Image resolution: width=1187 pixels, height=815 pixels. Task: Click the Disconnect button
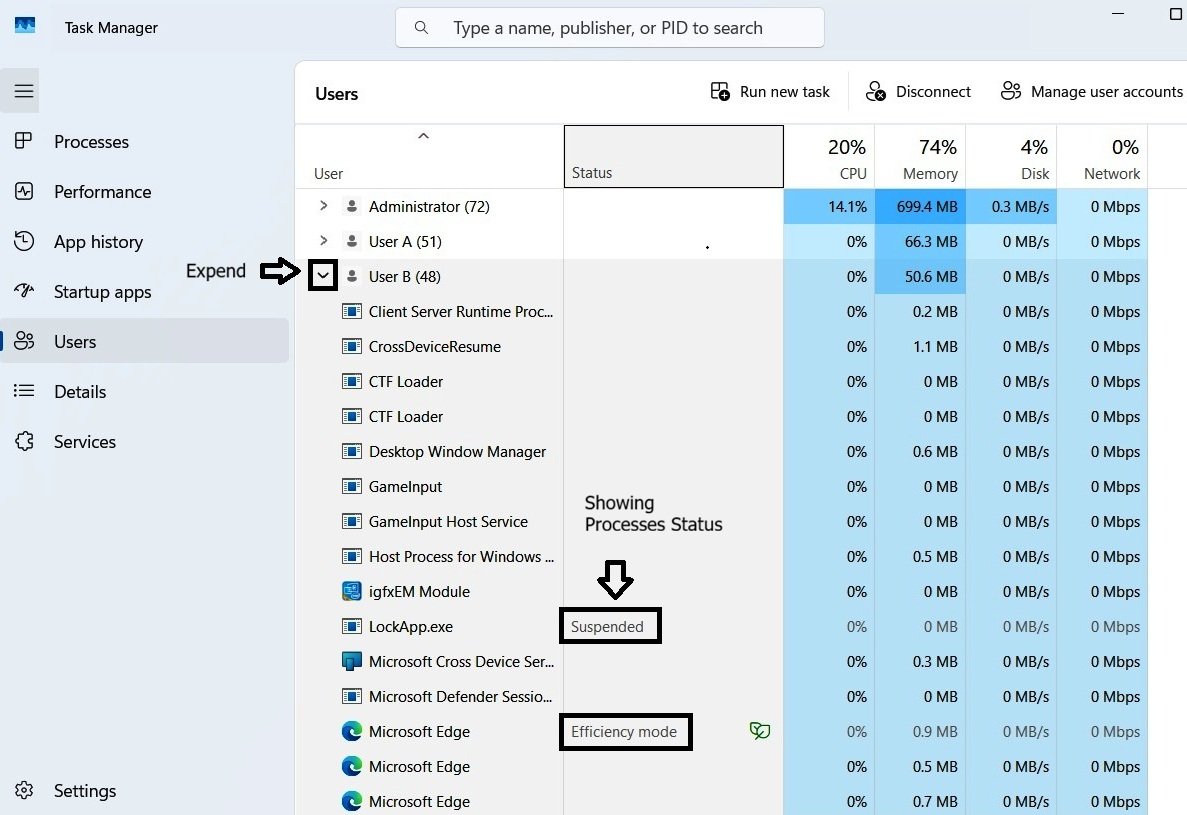point(918,92)
